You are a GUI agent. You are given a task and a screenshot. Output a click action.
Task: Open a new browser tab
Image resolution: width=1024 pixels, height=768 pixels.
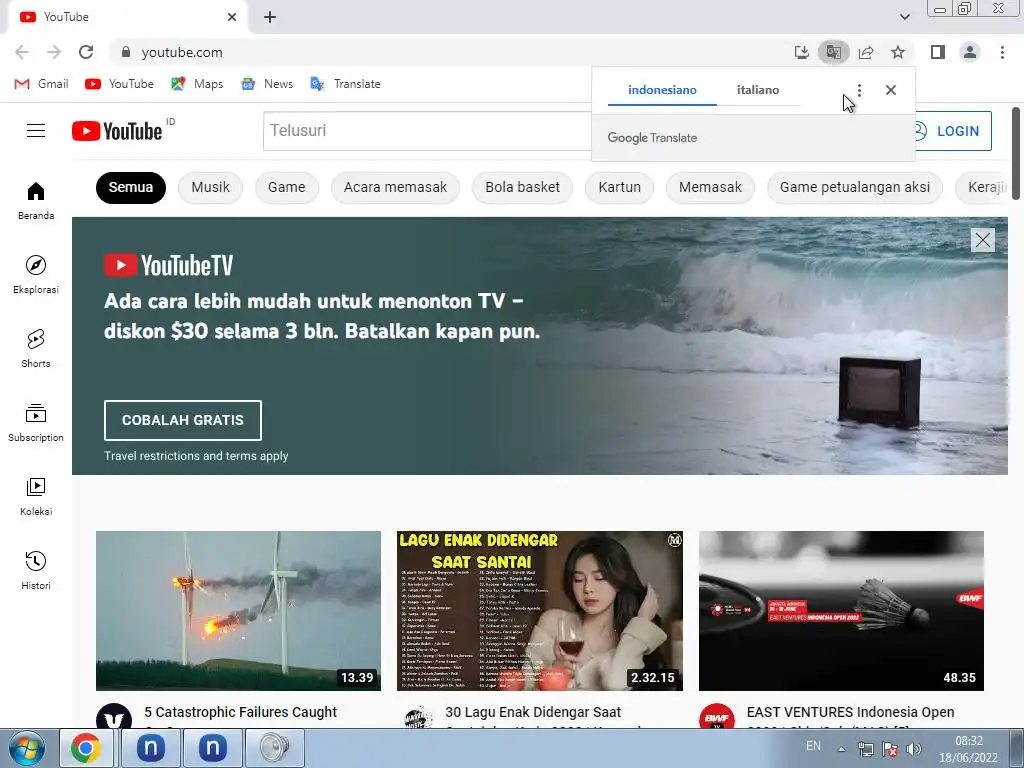pos(270,17)
